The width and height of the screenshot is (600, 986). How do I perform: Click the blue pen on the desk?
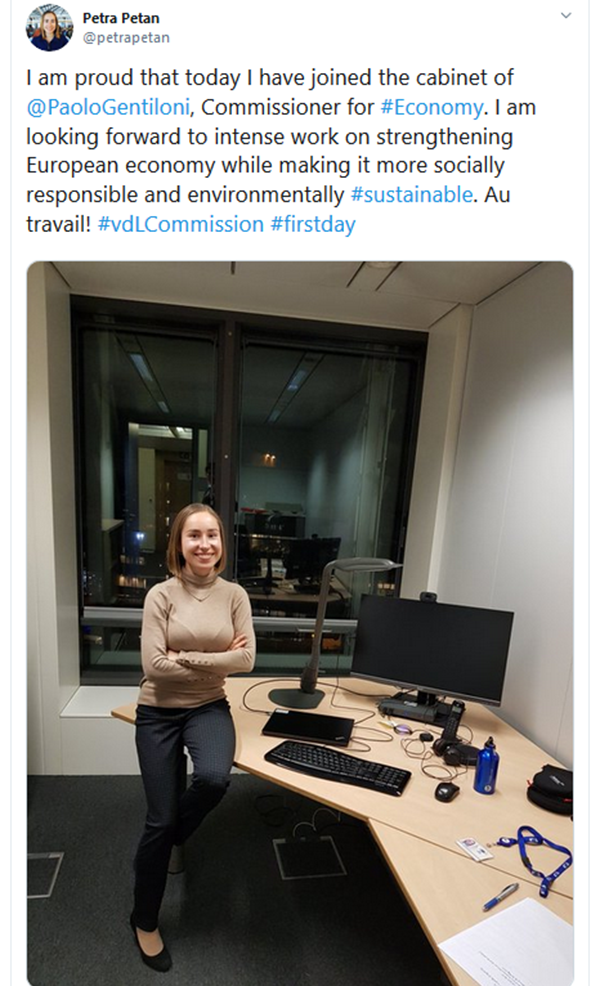(501, 897)
